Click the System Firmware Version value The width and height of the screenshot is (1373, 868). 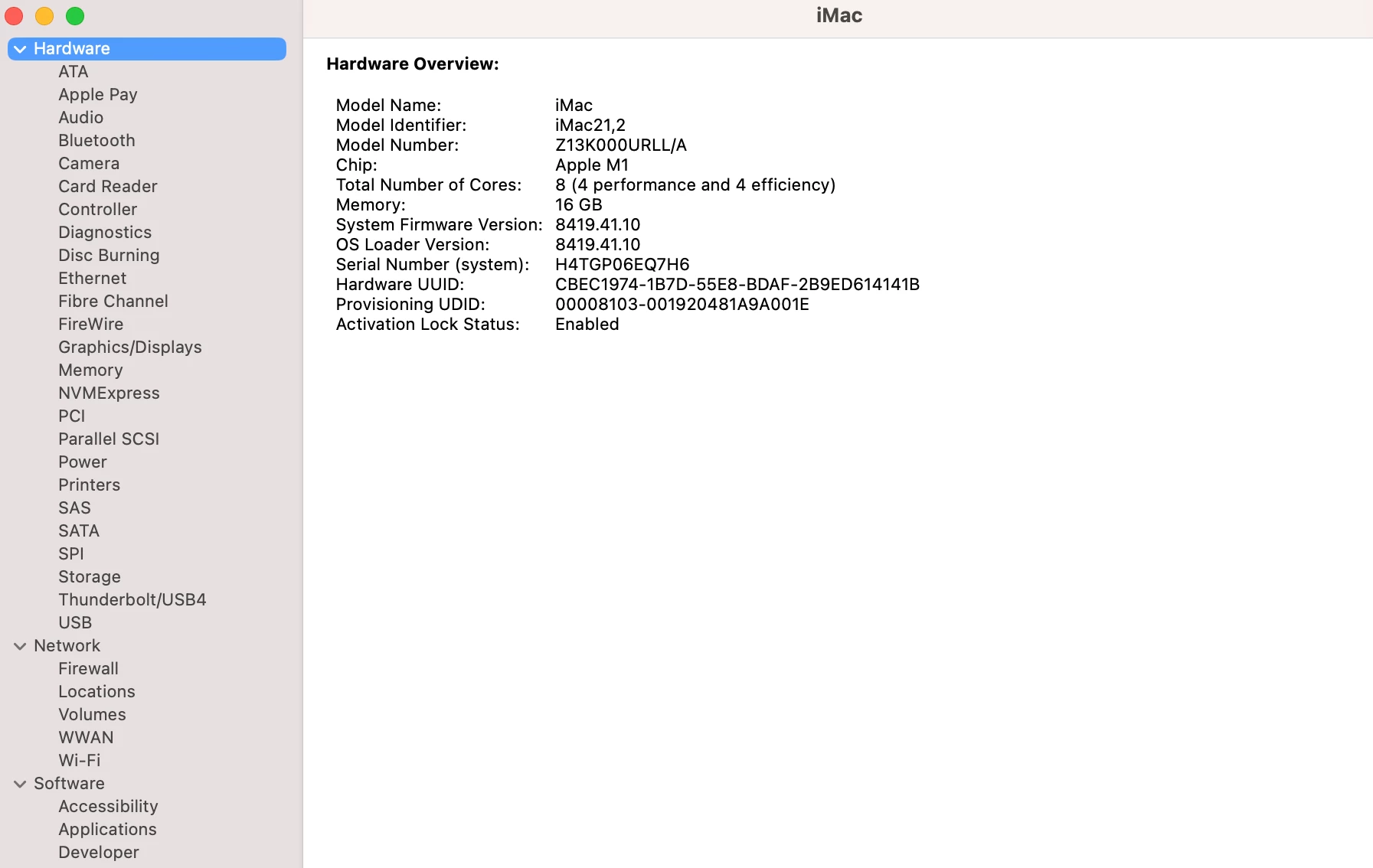[598, 225]
